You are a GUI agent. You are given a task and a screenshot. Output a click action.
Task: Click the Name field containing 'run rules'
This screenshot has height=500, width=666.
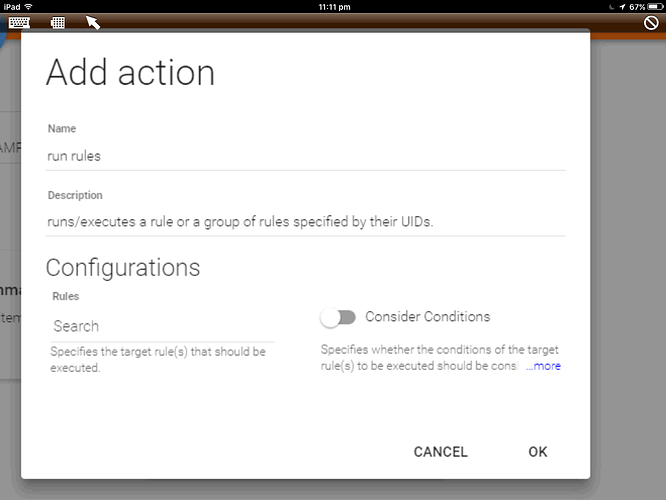pos(306,156)
